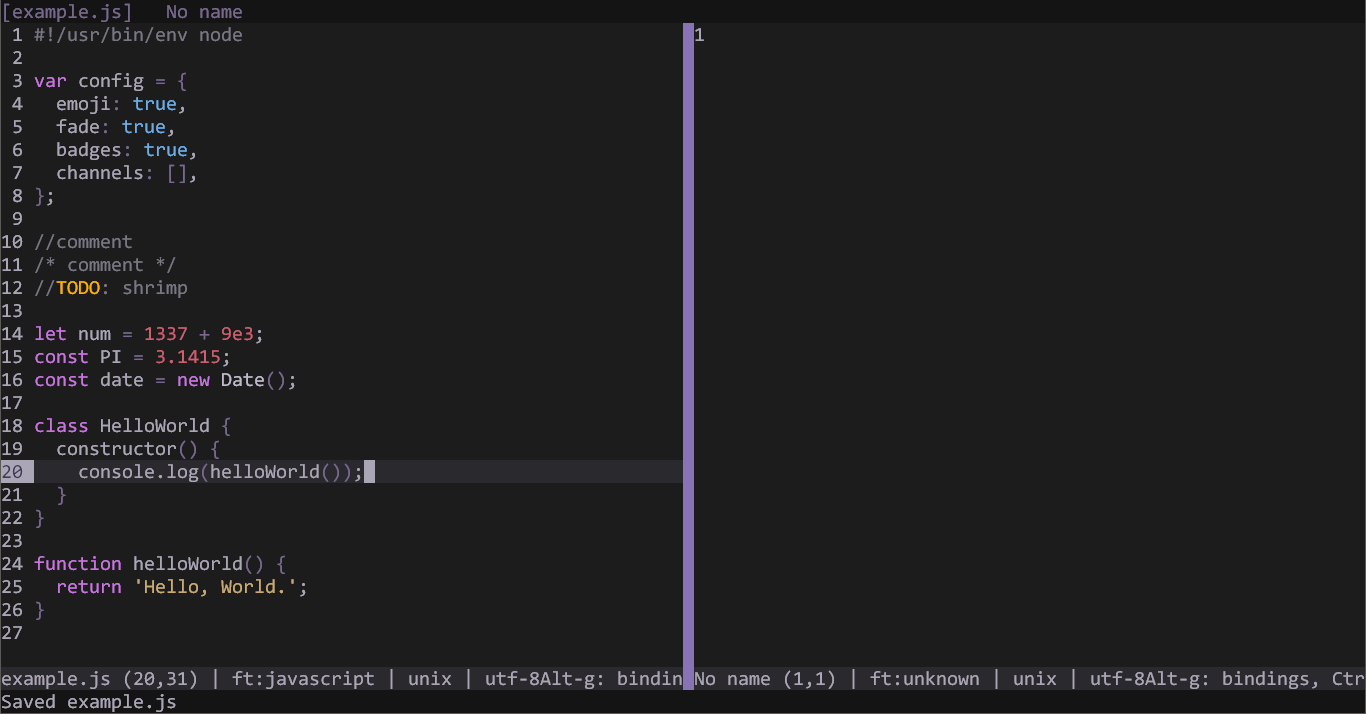
Task: Click the 'channels' property key
Action: [x=100, y=173]
